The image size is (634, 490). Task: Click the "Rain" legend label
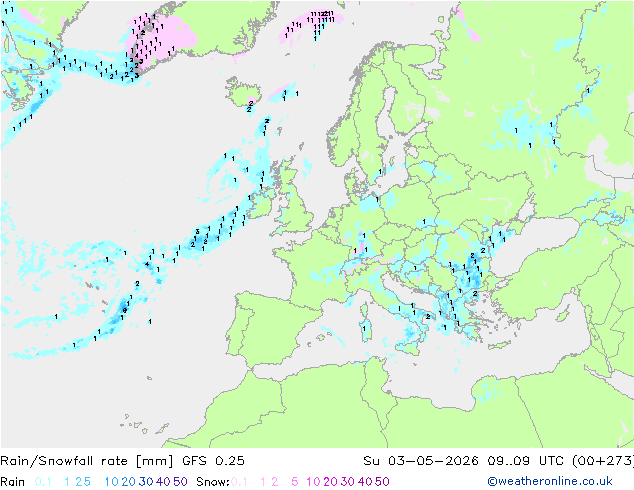click(13, 482)
